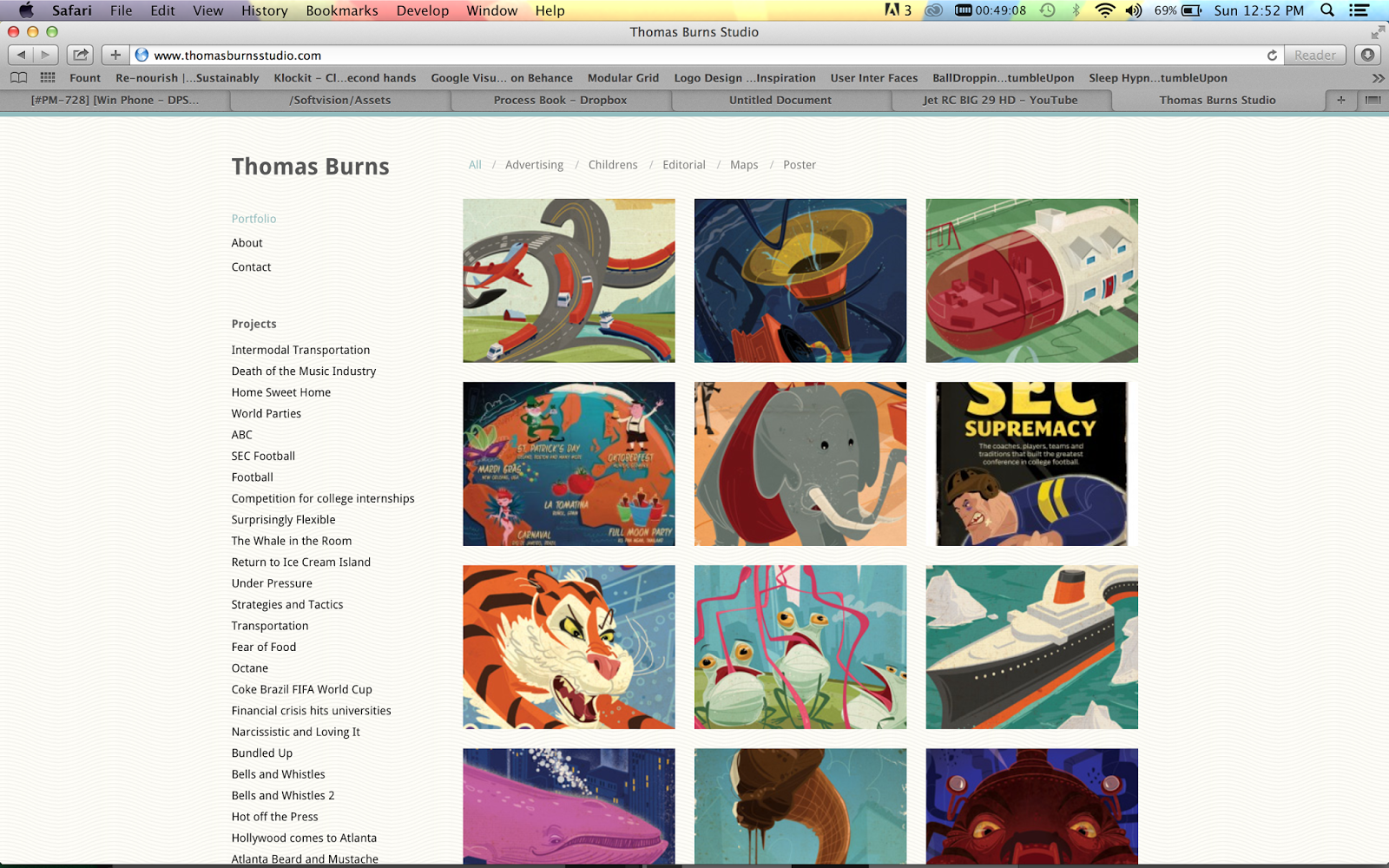Screen dimensions: 1389x868
Task: Show more bookmarks with the double chevron
Action: pos(1378,78)
